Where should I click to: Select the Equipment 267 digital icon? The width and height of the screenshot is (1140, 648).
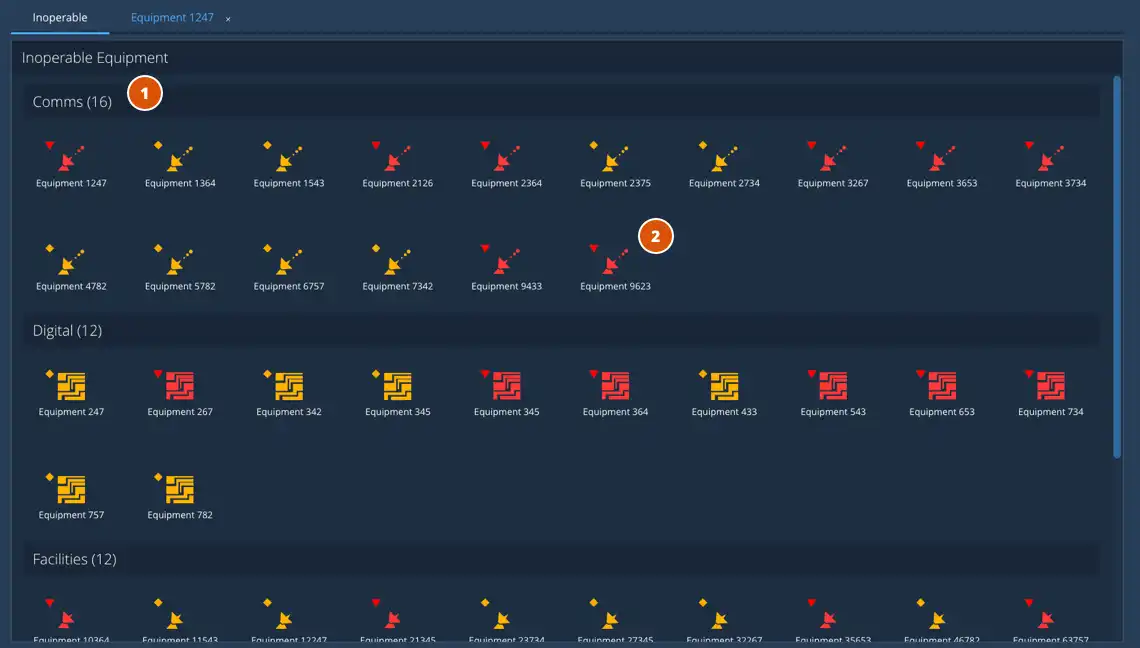(180, 385)
